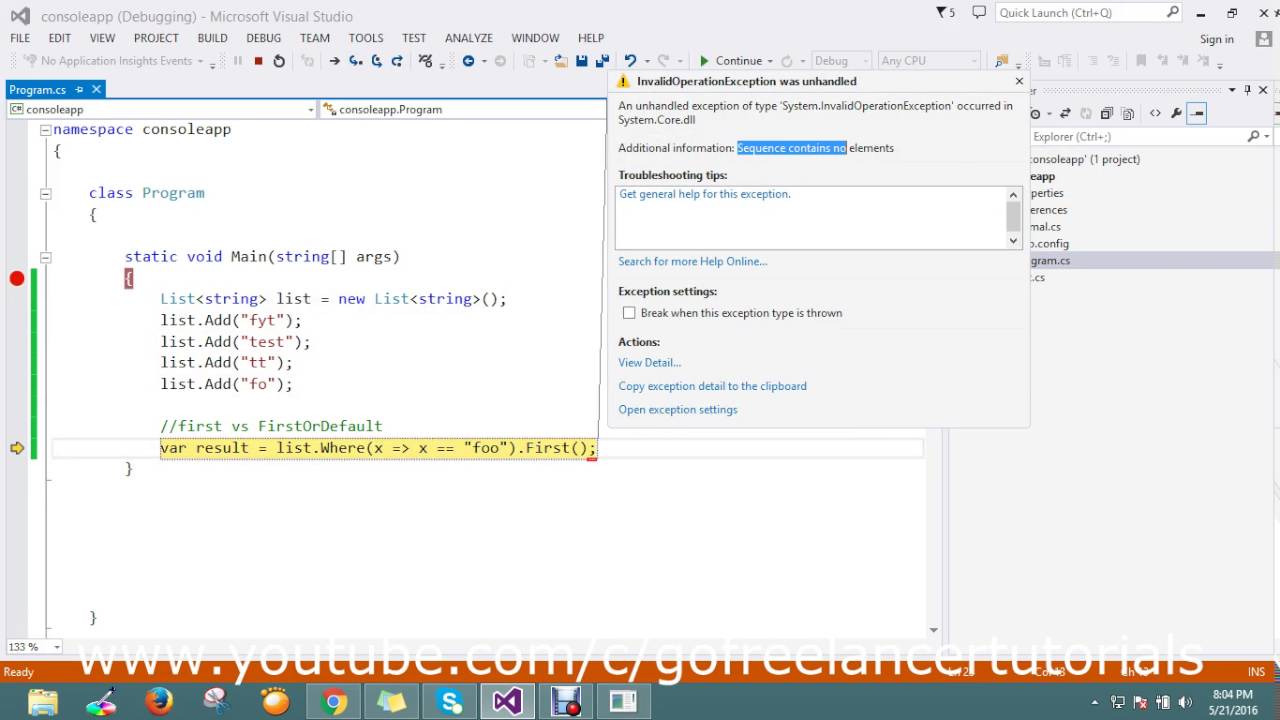
Task: Click the Solution Explorer View Code icon
Action: click(1155, 114)
